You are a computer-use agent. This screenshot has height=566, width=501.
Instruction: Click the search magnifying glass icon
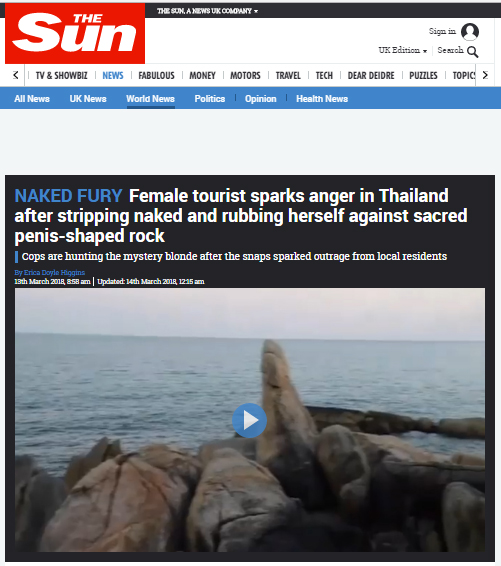[x=472, y=52]
